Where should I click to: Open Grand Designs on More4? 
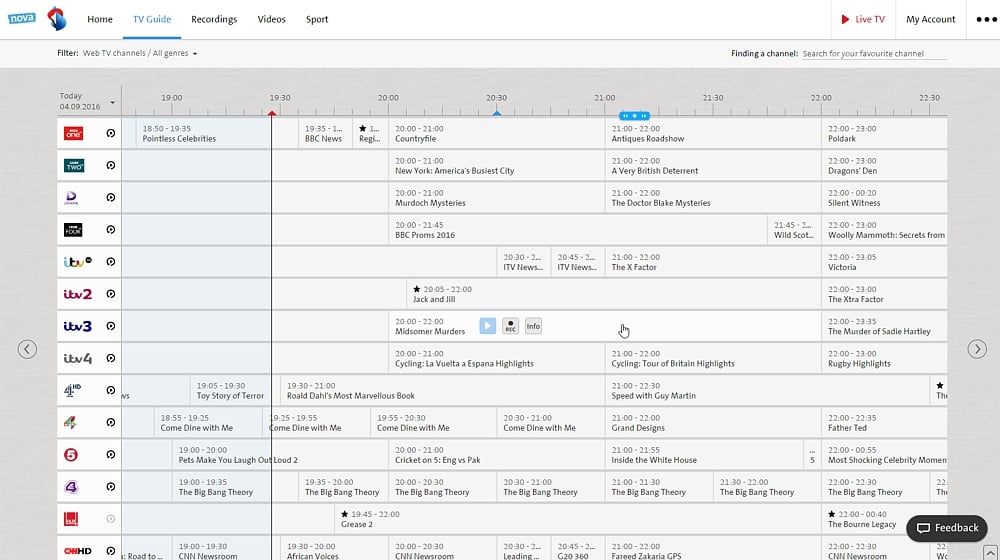point(712,422)
